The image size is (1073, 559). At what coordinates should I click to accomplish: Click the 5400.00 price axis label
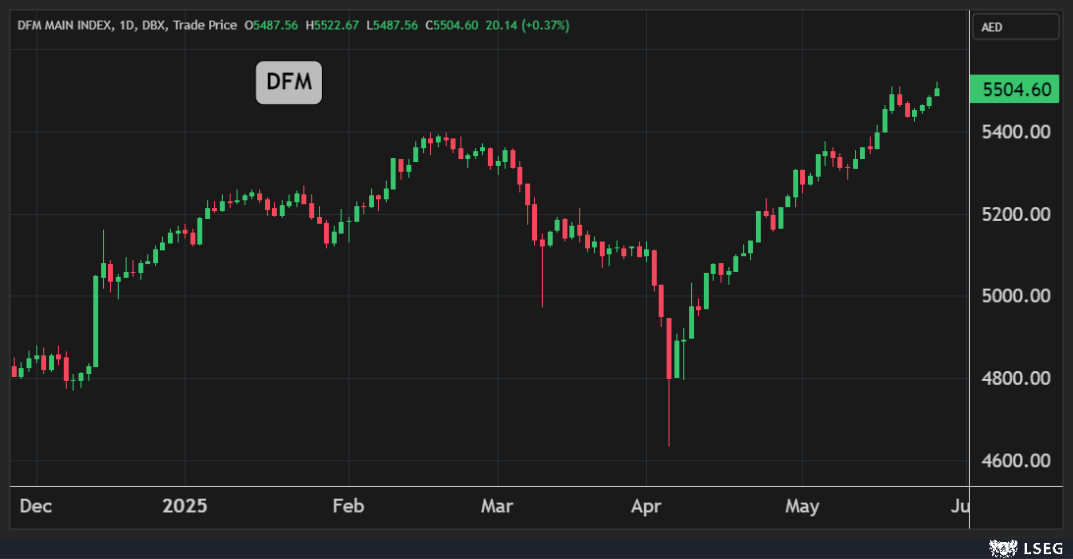[1016, 132]
